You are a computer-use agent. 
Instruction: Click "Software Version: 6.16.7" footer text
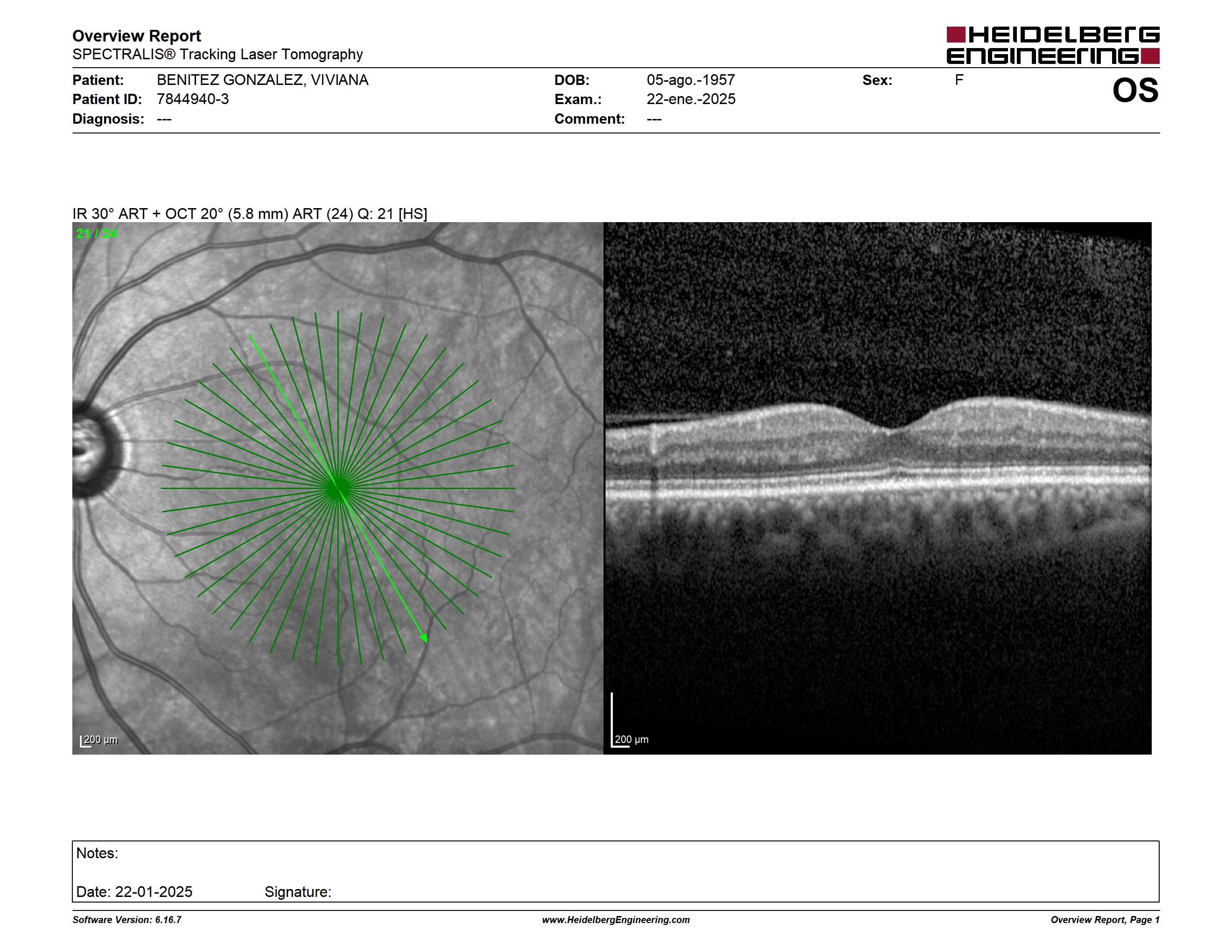[x=127, y=920]
